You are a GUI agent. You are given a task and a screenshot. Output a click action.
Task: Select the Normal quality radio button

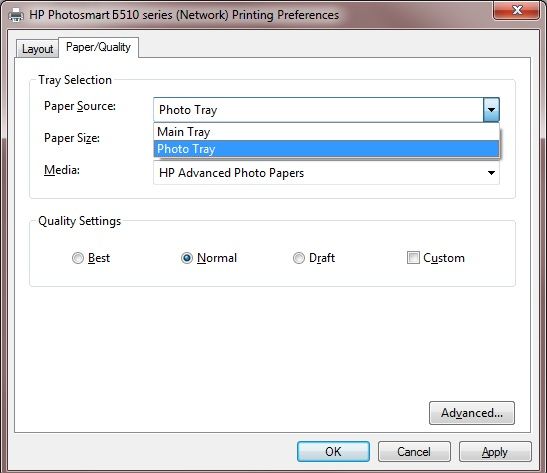[x=187, y=258]
